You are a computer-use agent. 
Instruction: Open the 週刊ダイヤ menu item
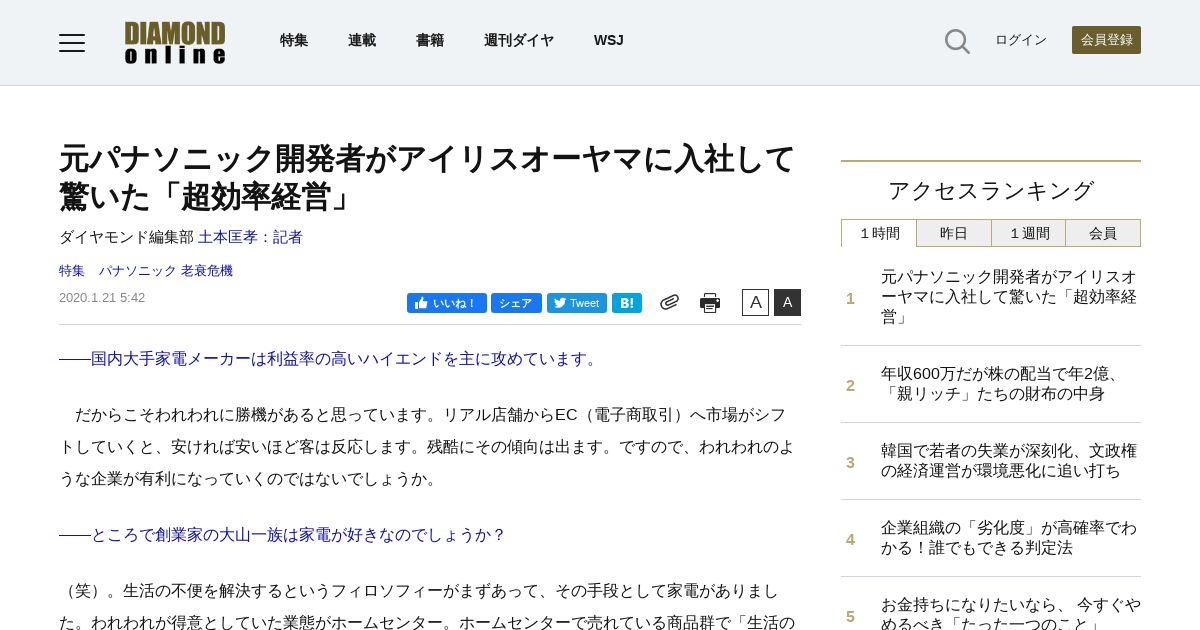[519, 40]
